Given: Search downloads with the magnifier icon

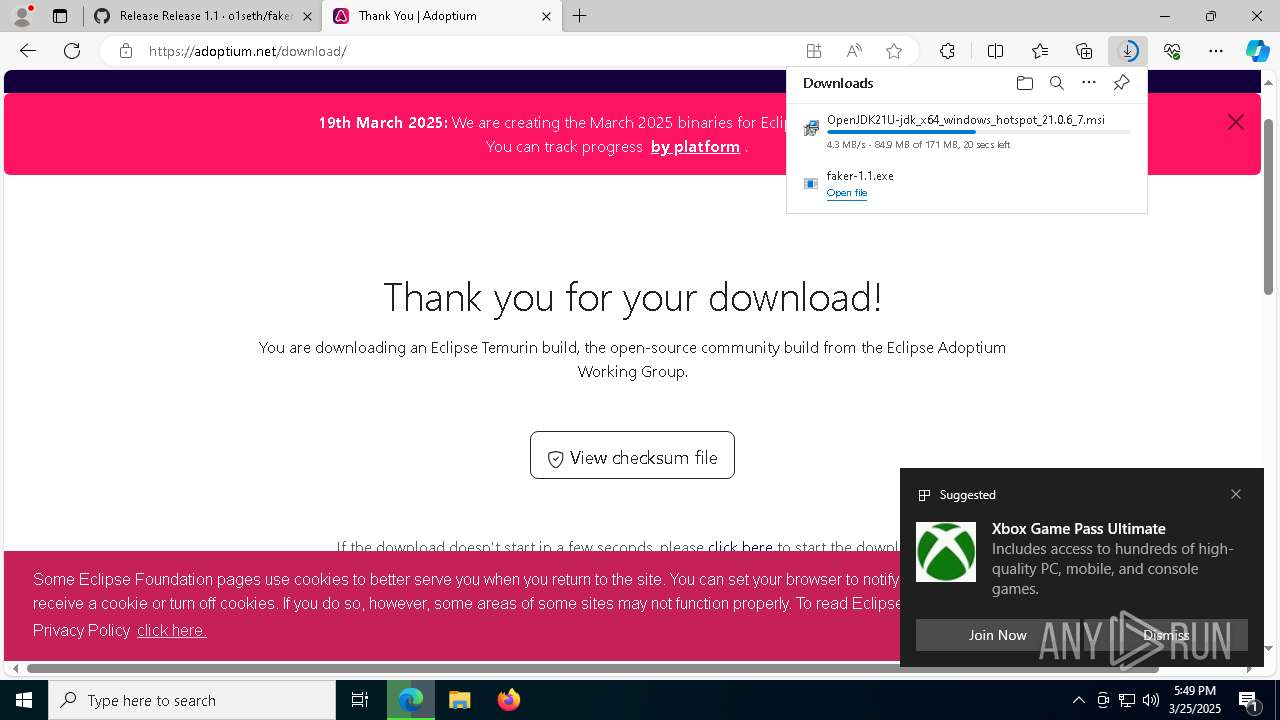Looking at the screenshot, I should point(1056,83).
